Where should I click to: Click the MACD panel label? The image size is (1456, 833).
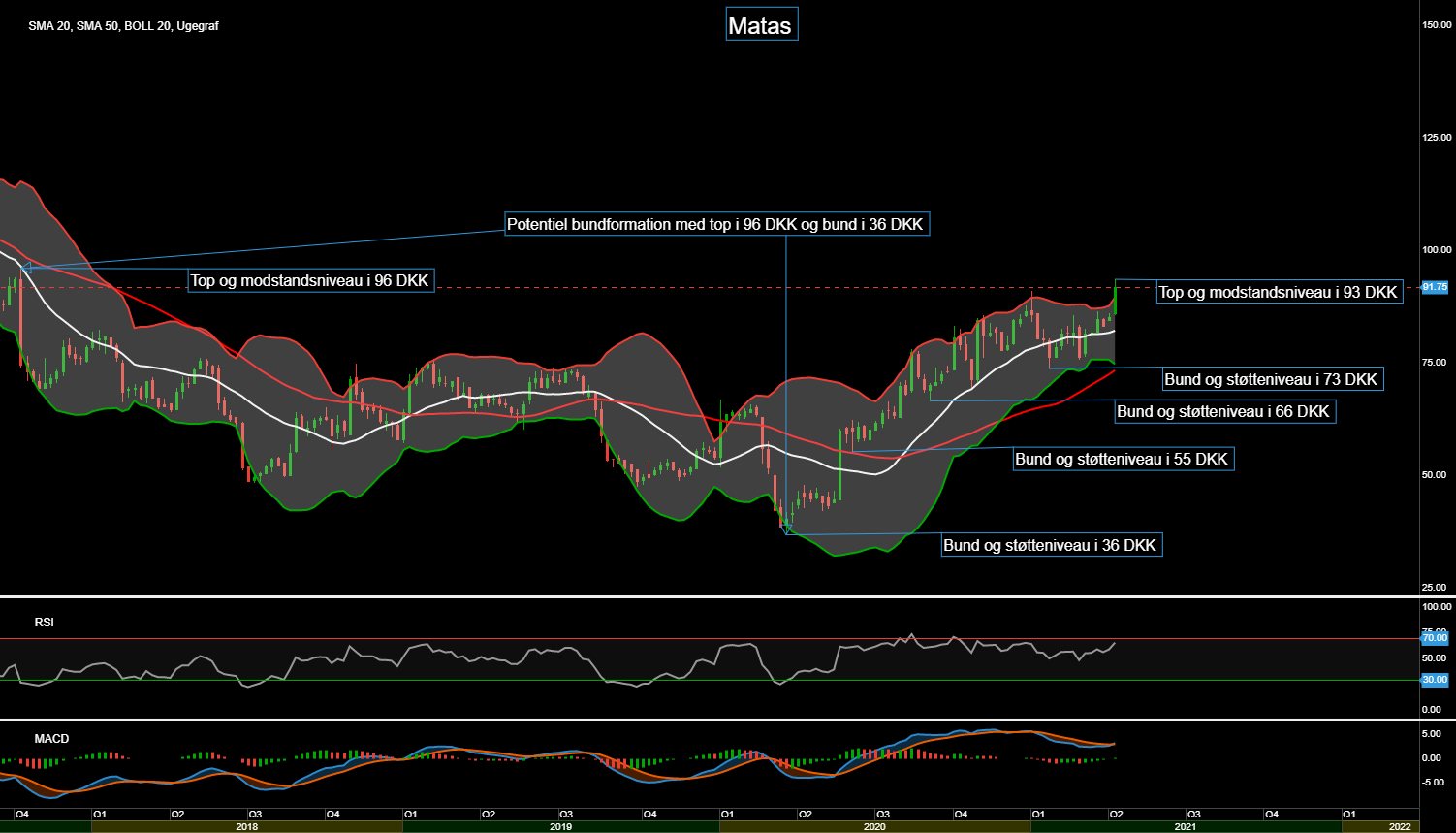pyautogui.click(x=51, y=739)
